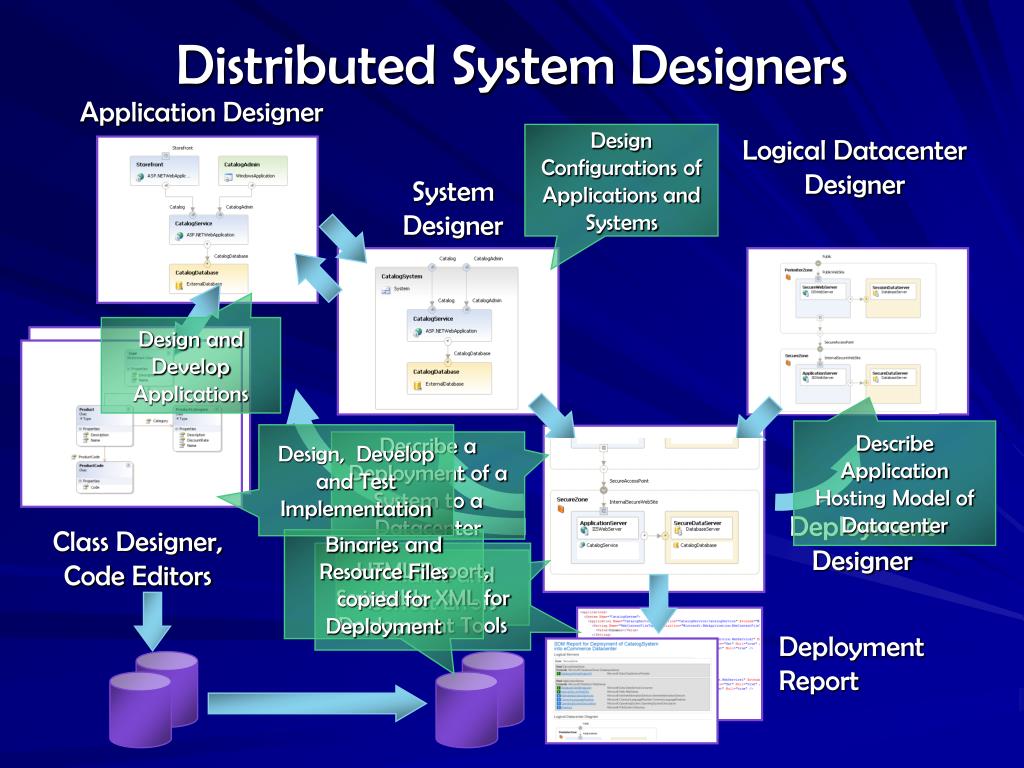The image size is (1024, 768).
Task: Expand Properties section of ProductCode class
Action: [80, 481]
